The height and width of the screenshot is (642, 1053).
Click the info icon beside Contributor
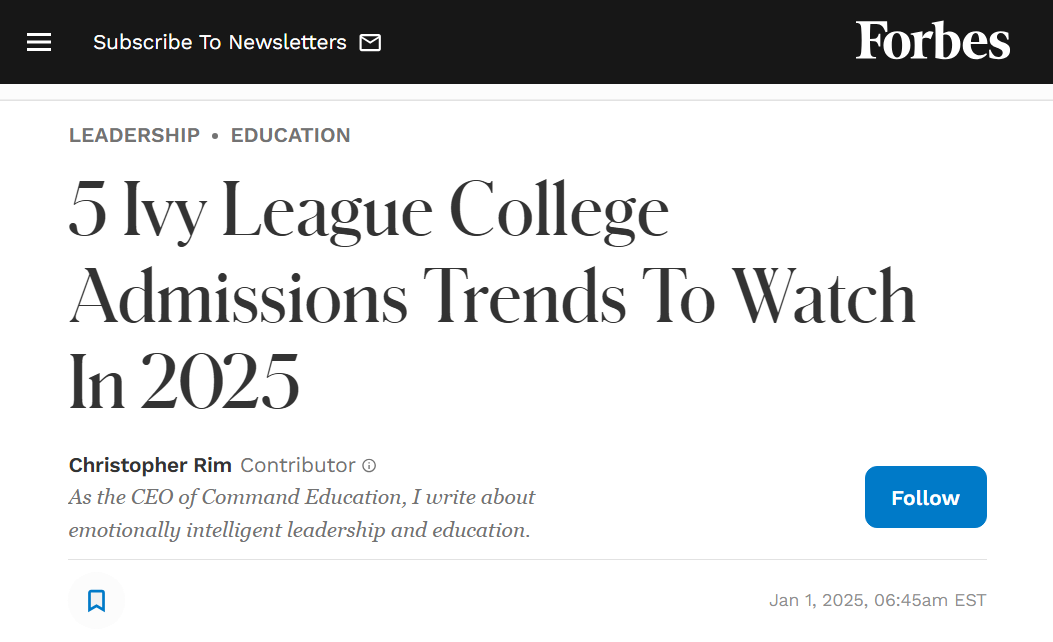tap(369, 465)
